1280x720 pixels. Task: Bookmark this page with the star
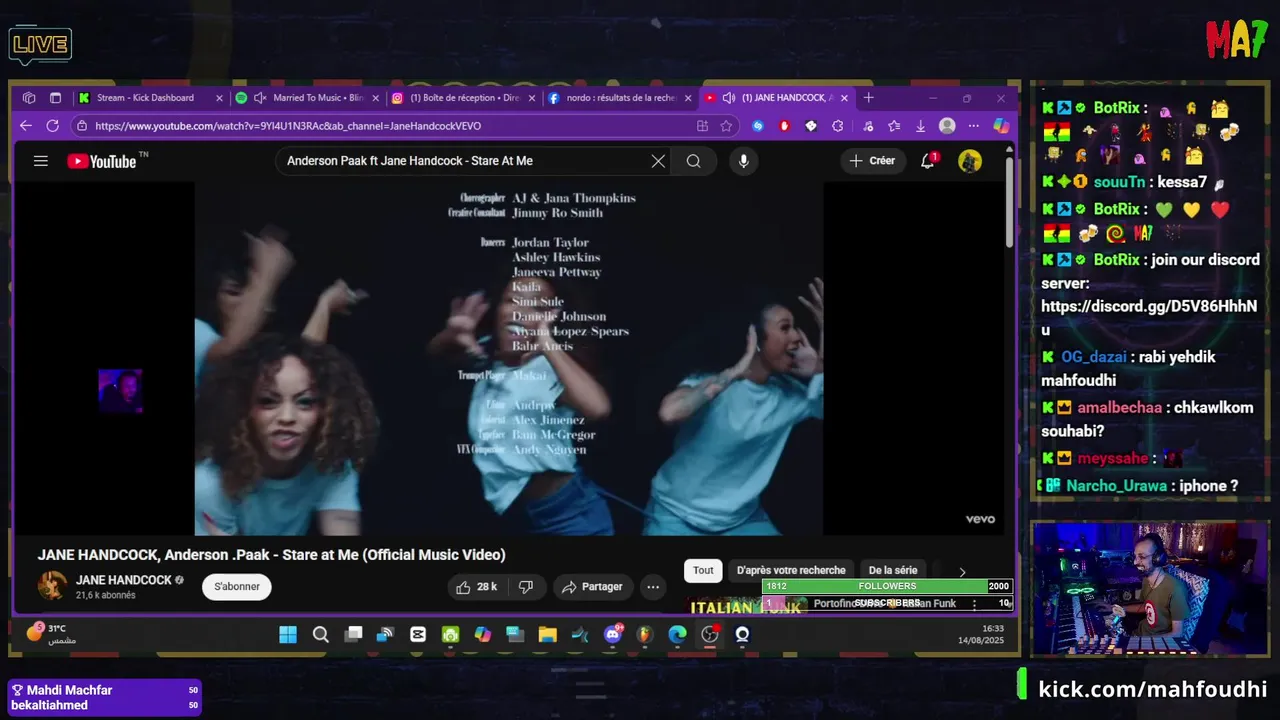[x=726, y=126]
